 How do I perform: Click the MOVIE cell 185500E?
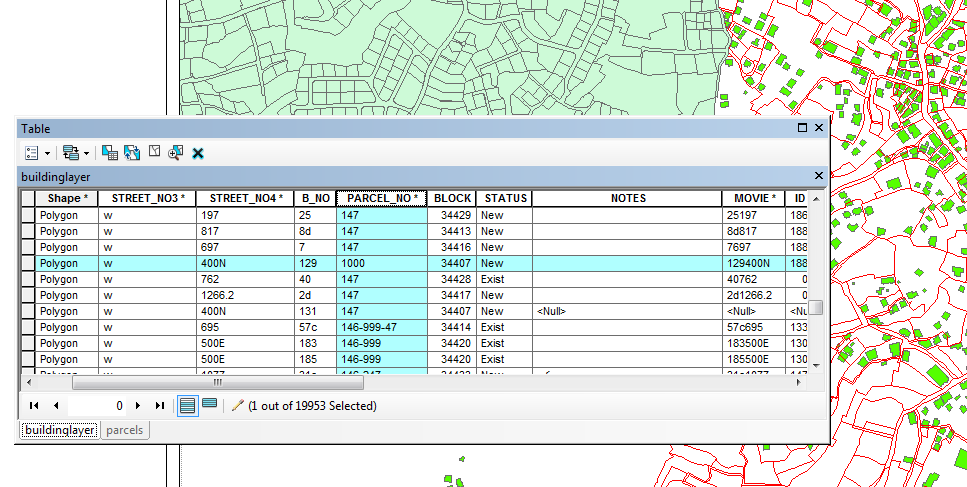coord(754,359)
